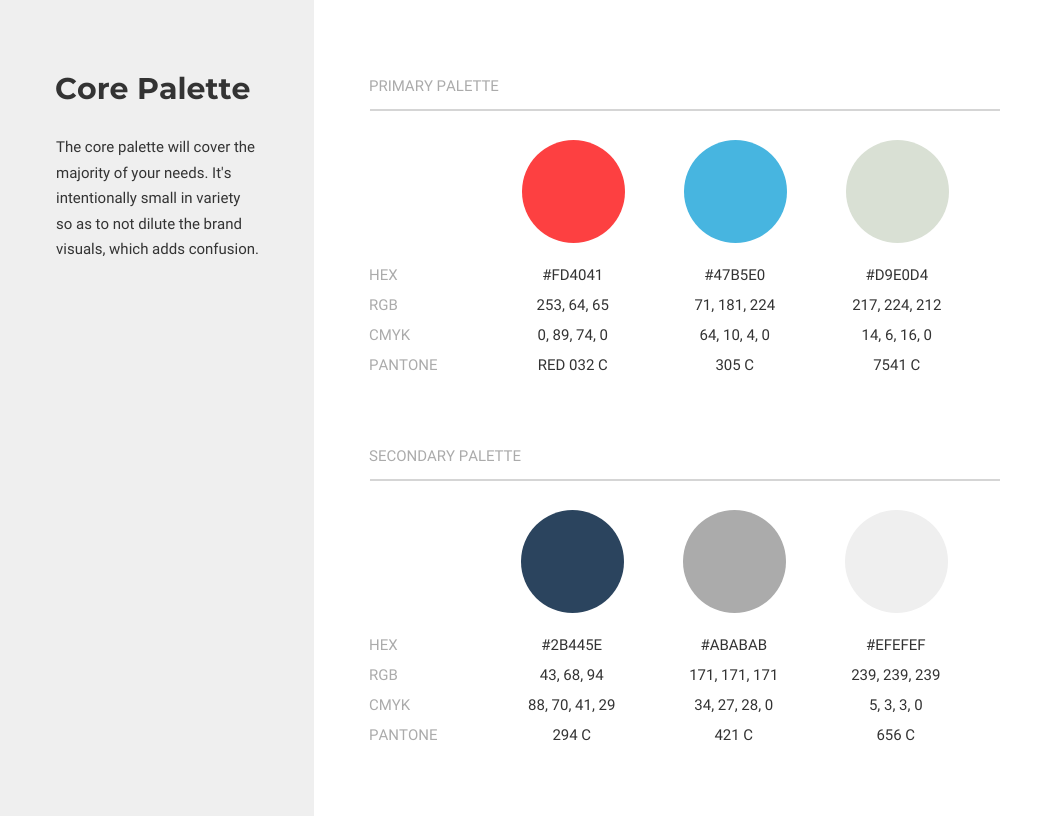
Task: Click the #FD4041 hex code text
Action: [572, 275]
